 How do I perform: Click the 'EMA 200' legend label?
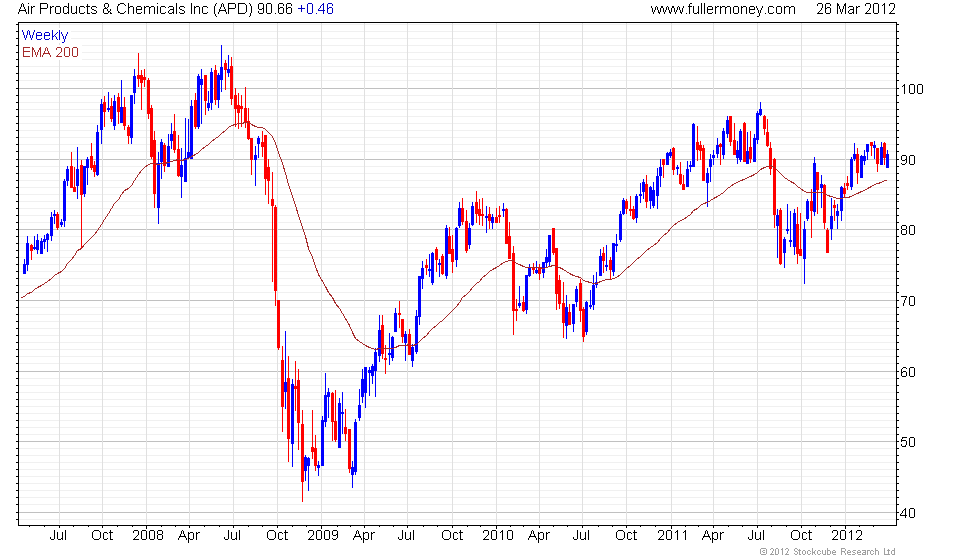[50, 52]
